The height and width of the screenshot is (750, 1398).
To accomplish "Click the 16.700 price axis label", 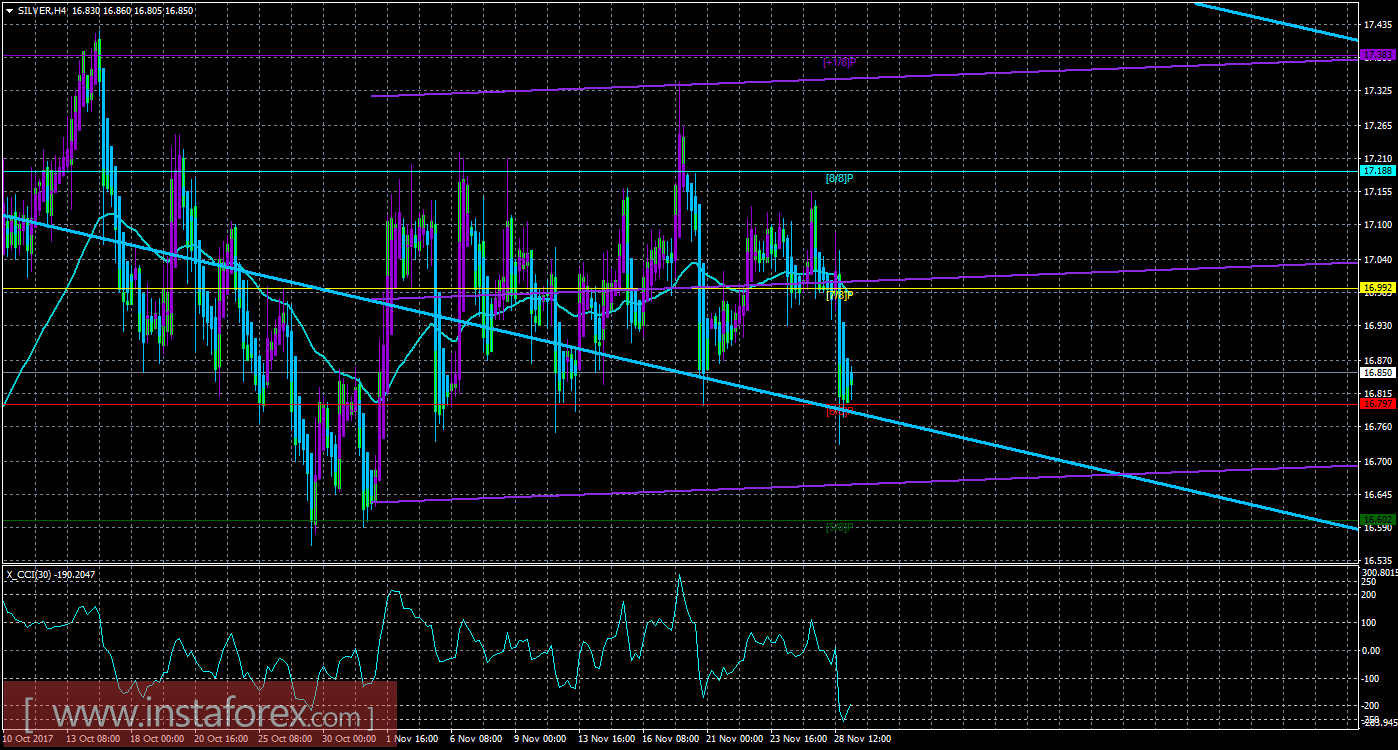I will pos(1377,461).
